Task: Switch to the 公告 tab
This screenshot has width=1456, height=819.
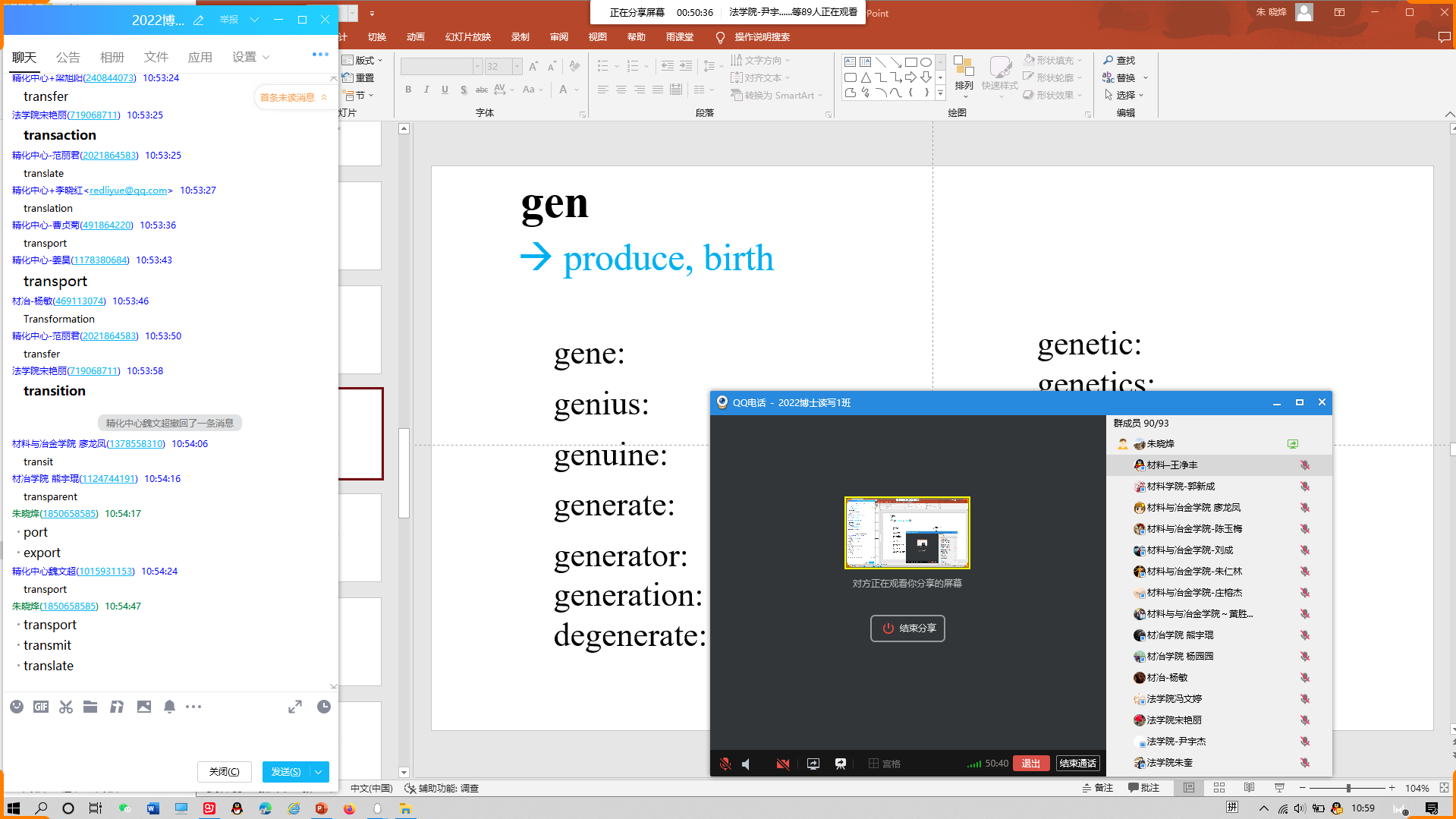Action: tap(68, 57)
